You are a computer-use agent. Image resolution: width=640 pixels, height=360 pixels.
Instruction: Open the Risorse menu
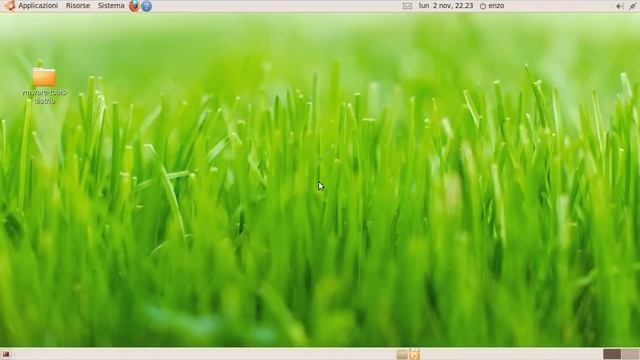(78, 6)
